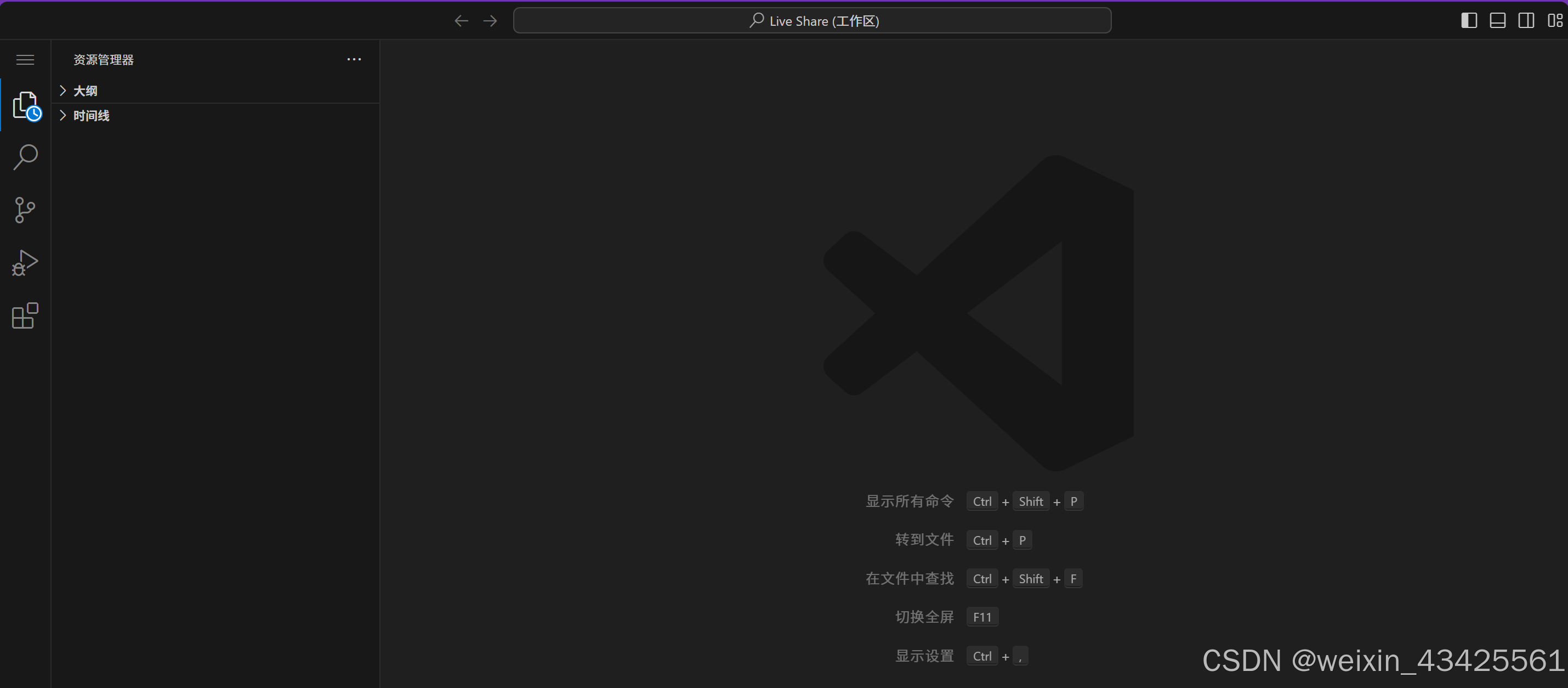Click the 资源管理器 panel title
This screenshot has width=1568, height=688.
click(x=104, y=60)
